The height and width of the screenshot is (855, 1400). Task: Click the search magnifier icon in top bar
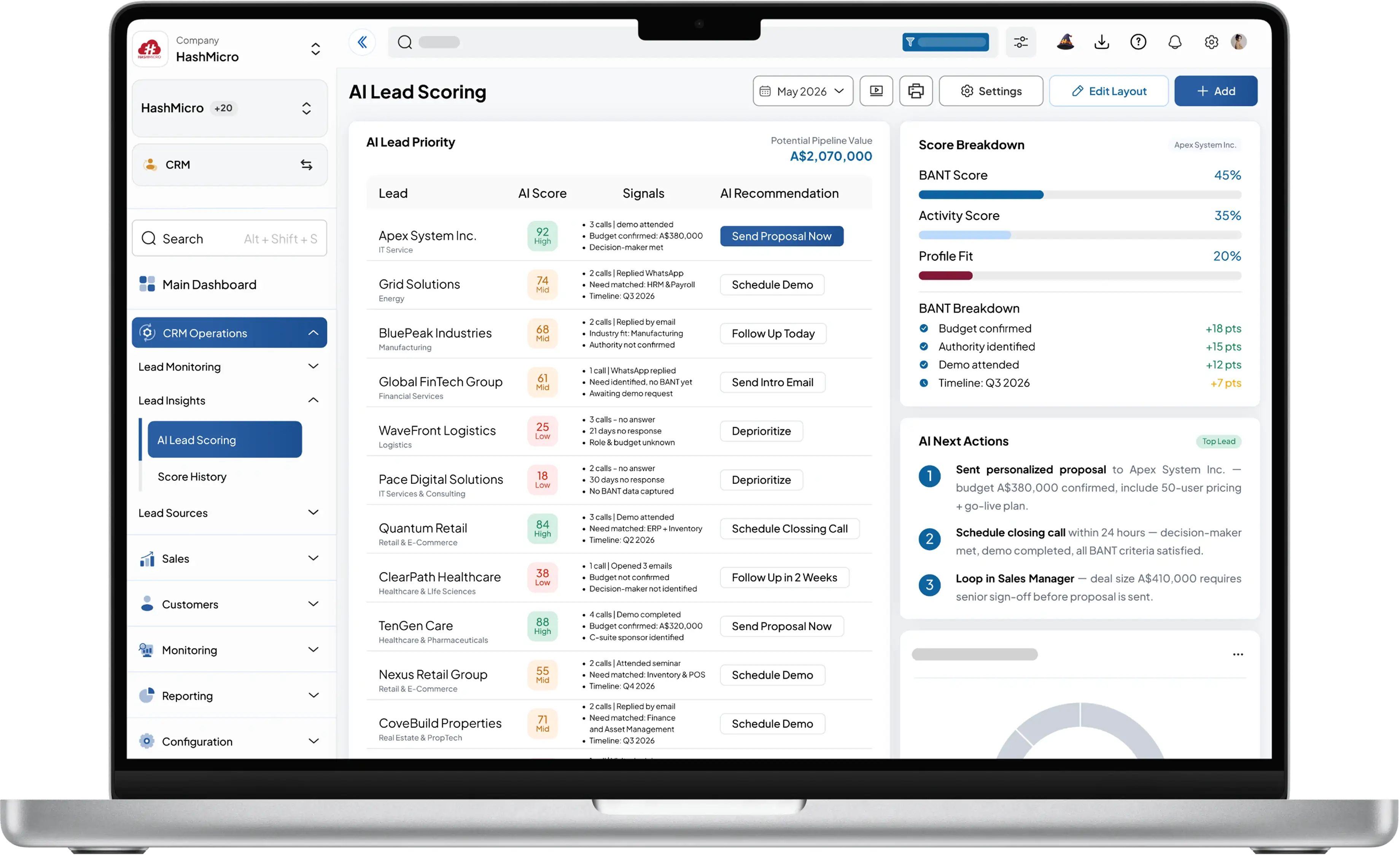pyautogui.click(x=404, y=42)
